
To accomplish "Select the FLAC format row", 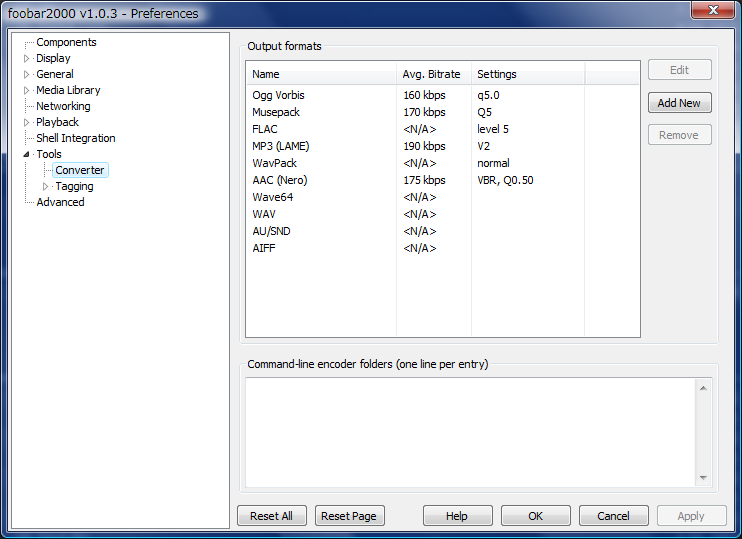I will tap(442, 129).
